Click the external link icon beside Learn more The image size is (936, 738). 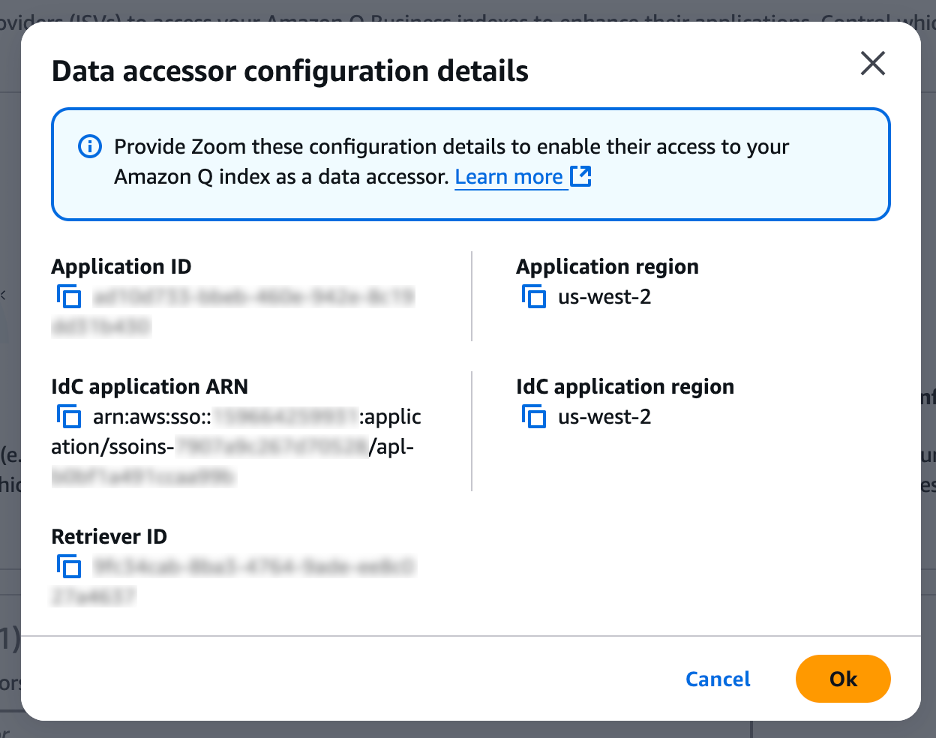581,177
